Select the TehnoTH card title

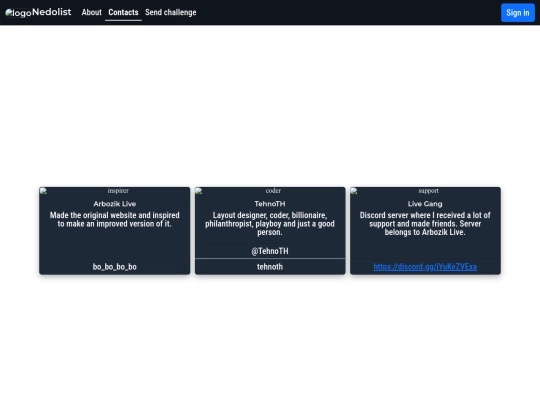coord(270,204)
